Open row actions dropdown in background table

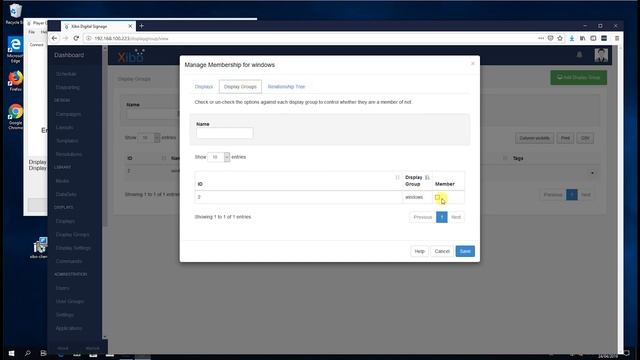pyautogui.click(x=592, y=173)
